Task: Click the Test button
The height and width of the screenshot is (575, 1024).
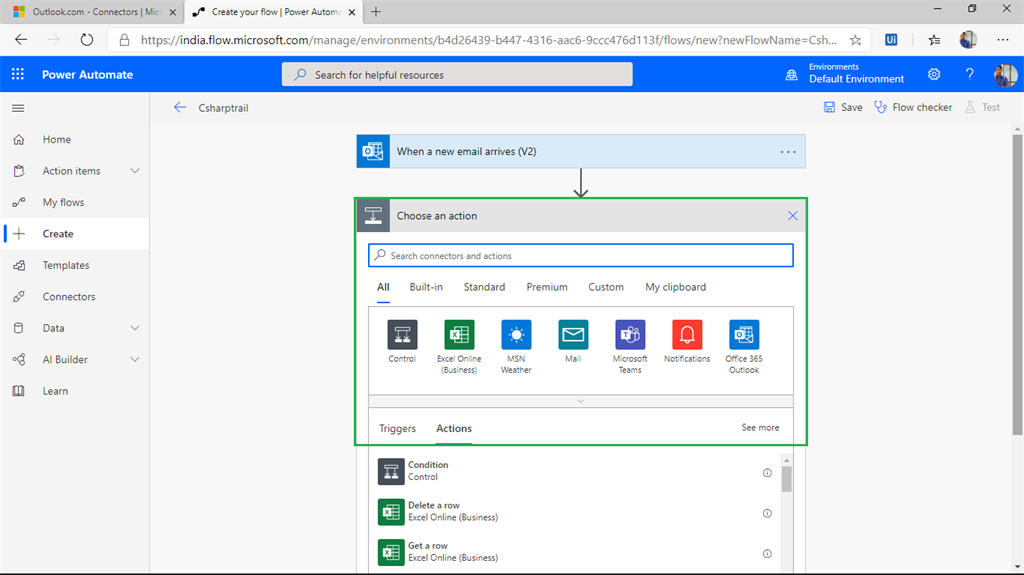Action: coord(982,107)
